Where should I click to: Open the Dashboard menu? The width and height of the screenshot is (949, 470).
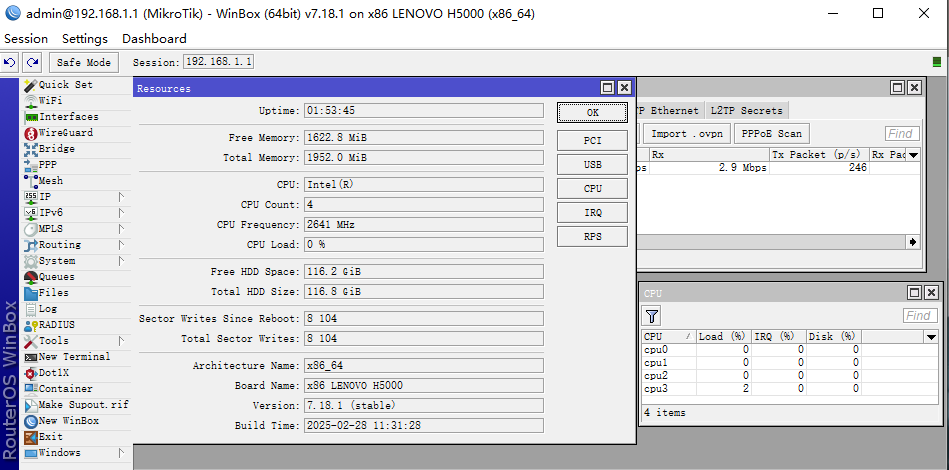(x=154, y=39)
